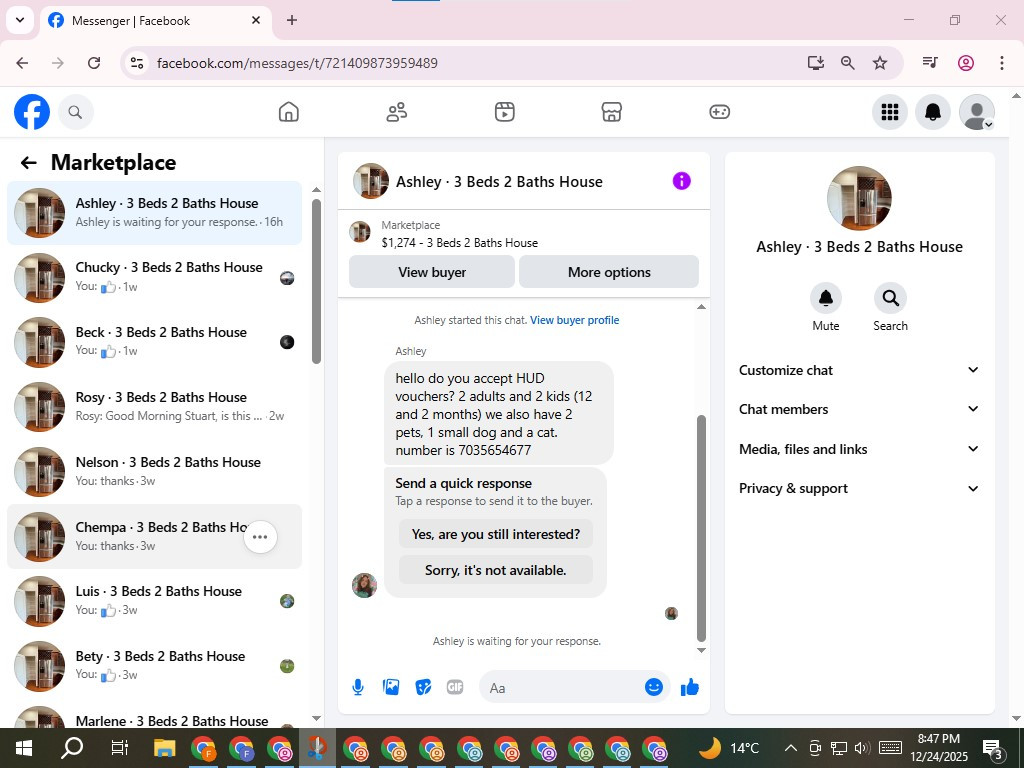The image size is (1024, 768).
Task: Expand Media, files and links section
Action: pyautogui.click(x=859, y=449)
